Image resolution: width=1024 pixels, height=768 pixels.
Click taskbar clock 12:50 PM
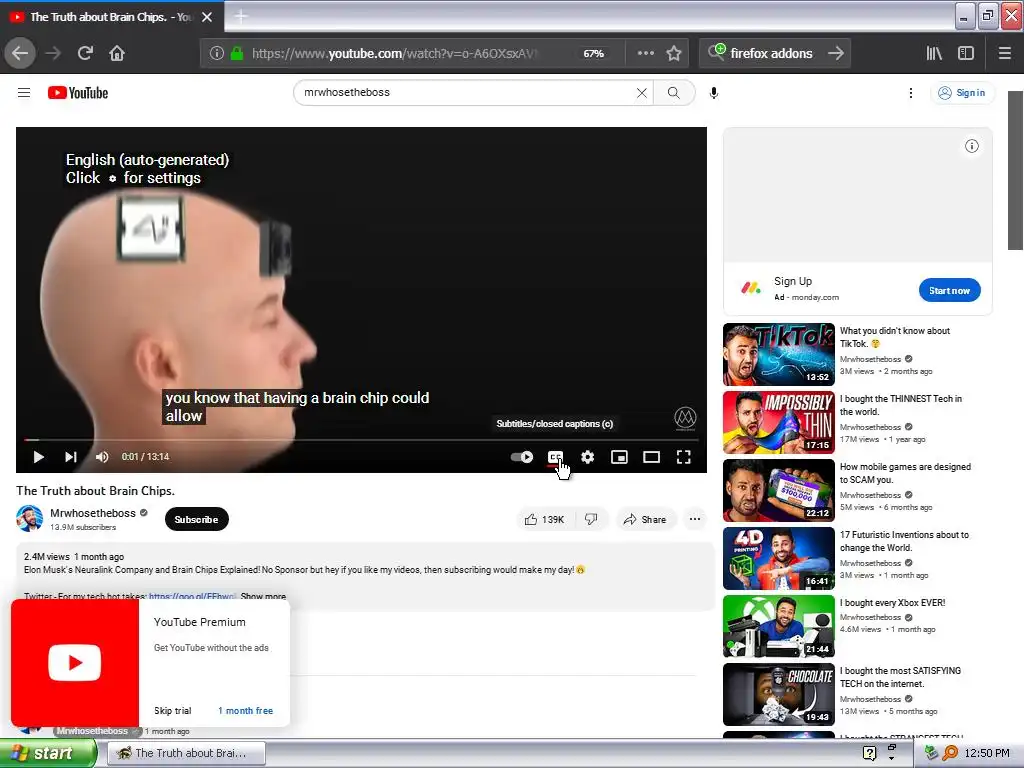[987, 753]
